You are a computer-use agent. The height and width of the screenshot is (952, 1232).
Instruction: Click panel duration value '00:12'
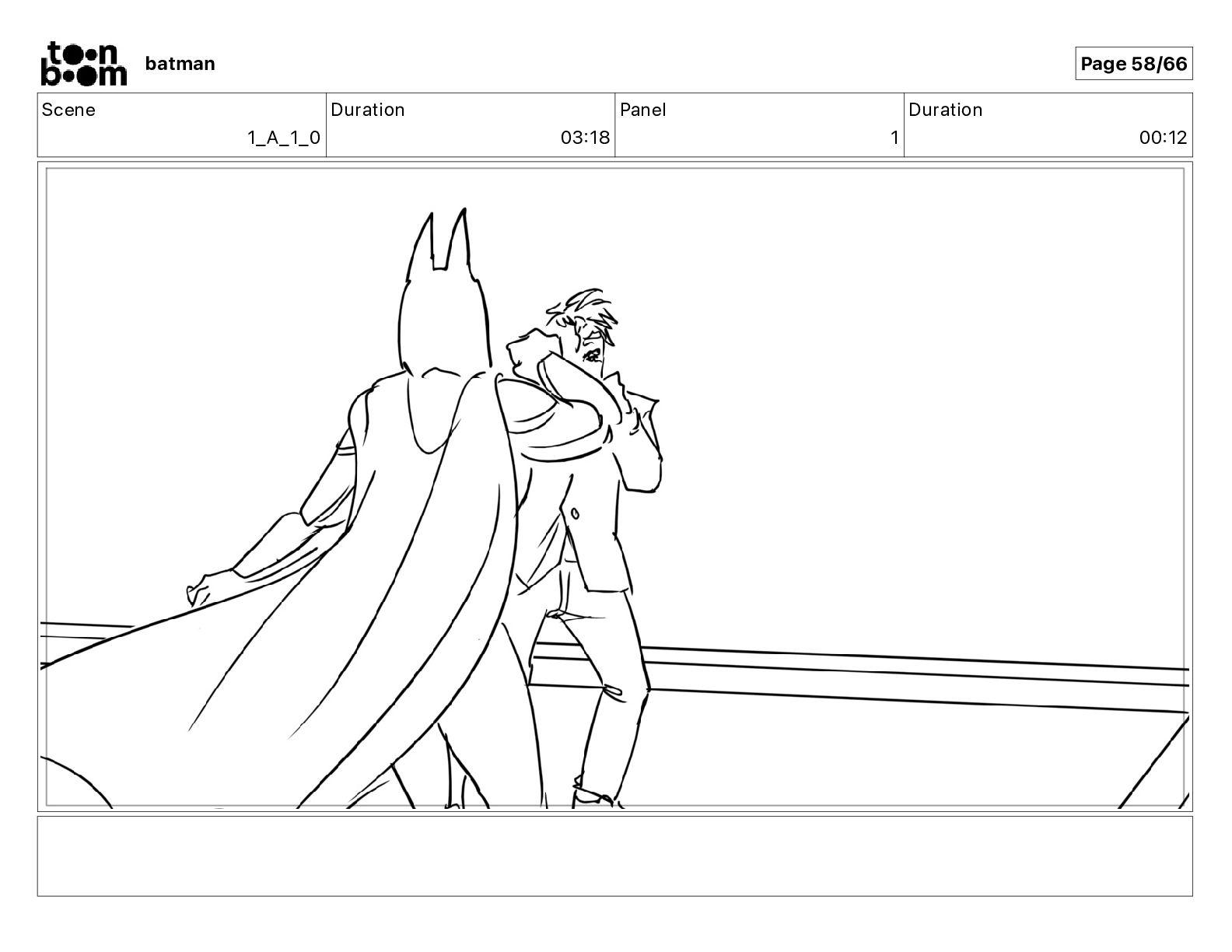(1163, 138)
